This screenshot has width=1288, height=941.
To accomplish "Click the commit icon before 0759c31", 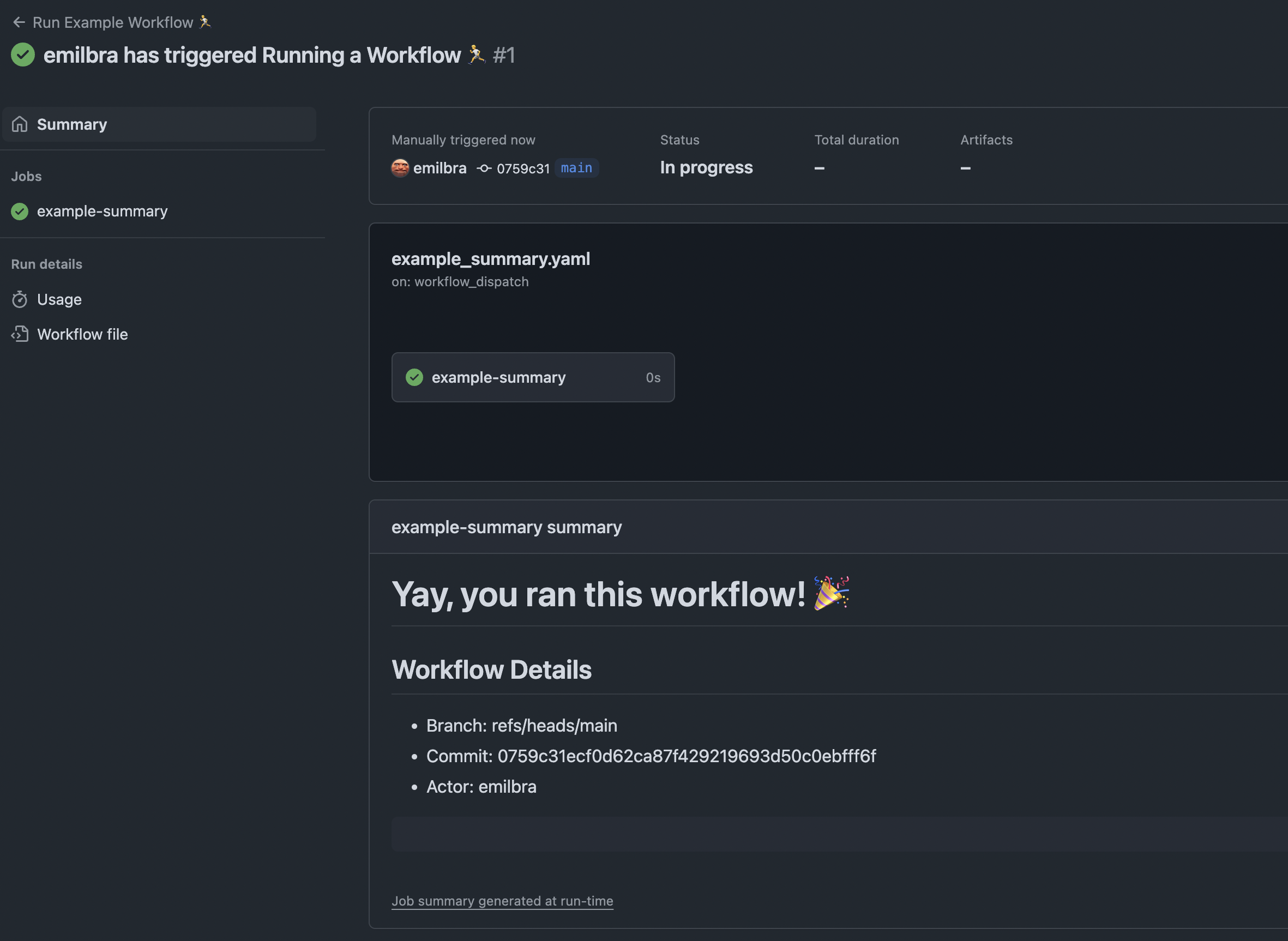I will click(x=484, y=168).
